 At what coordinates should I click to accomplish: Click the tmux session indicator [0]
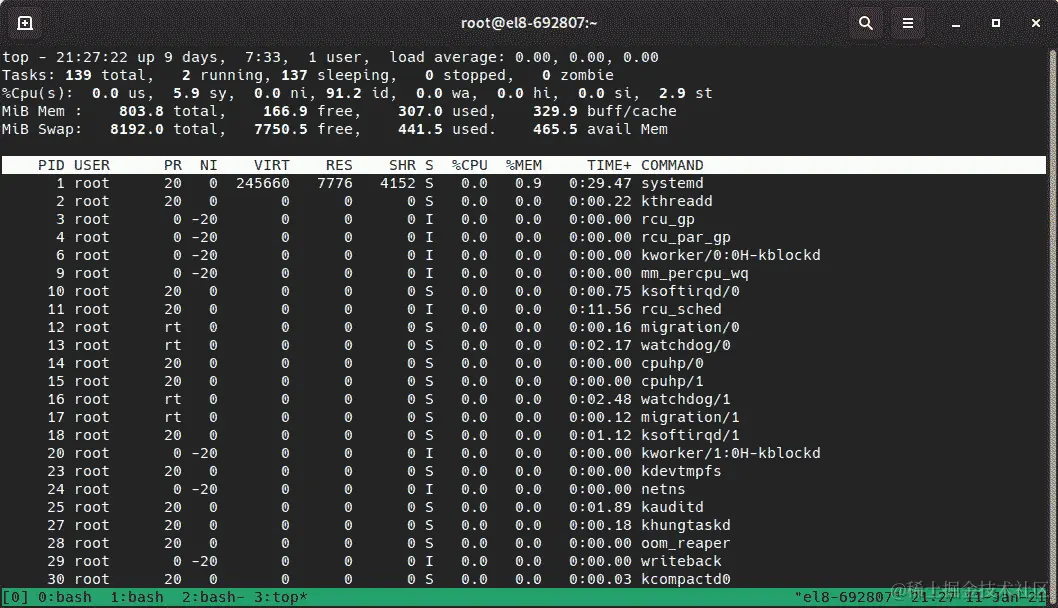click(x=16, y=597)
